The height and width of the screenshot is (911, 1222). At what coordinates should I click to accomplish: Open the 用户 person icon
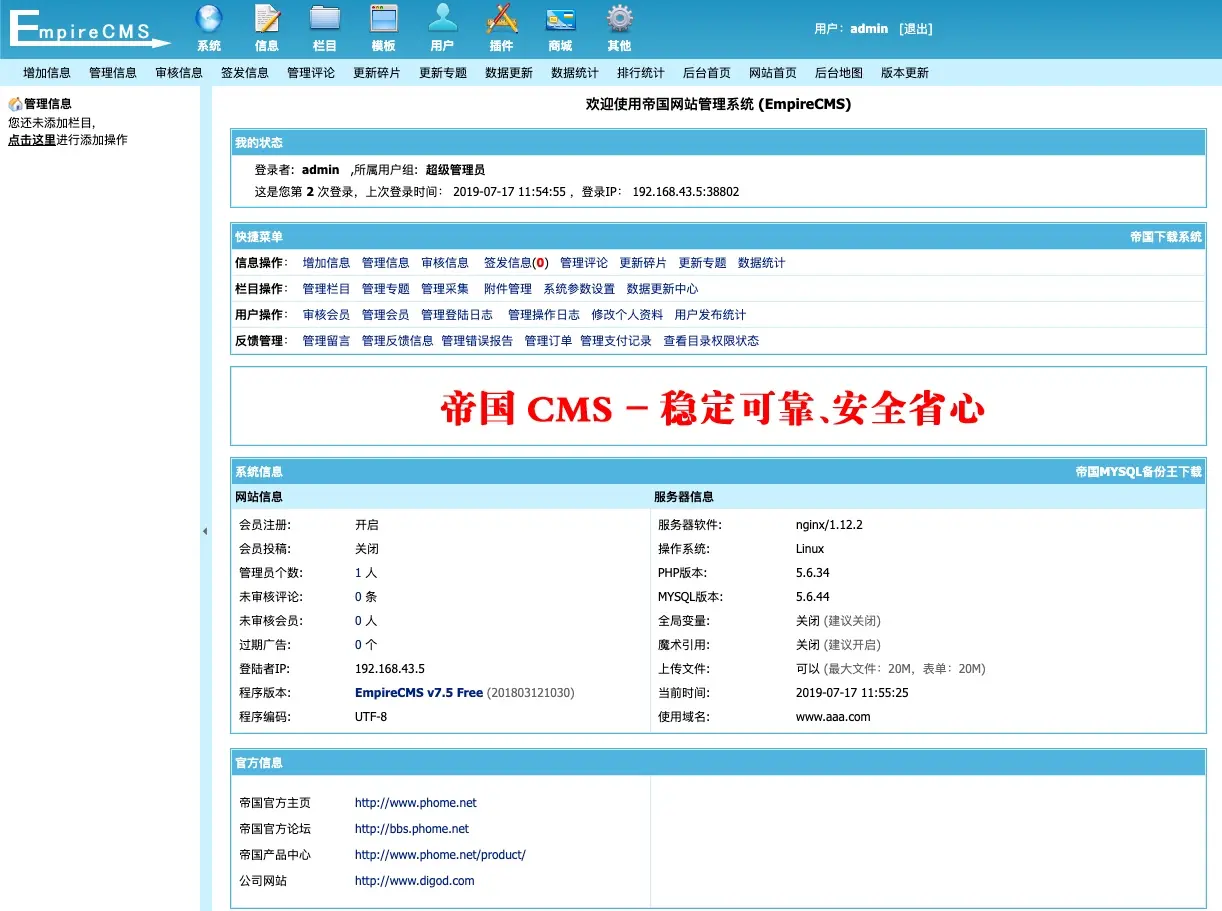click(x=442, y=27)
